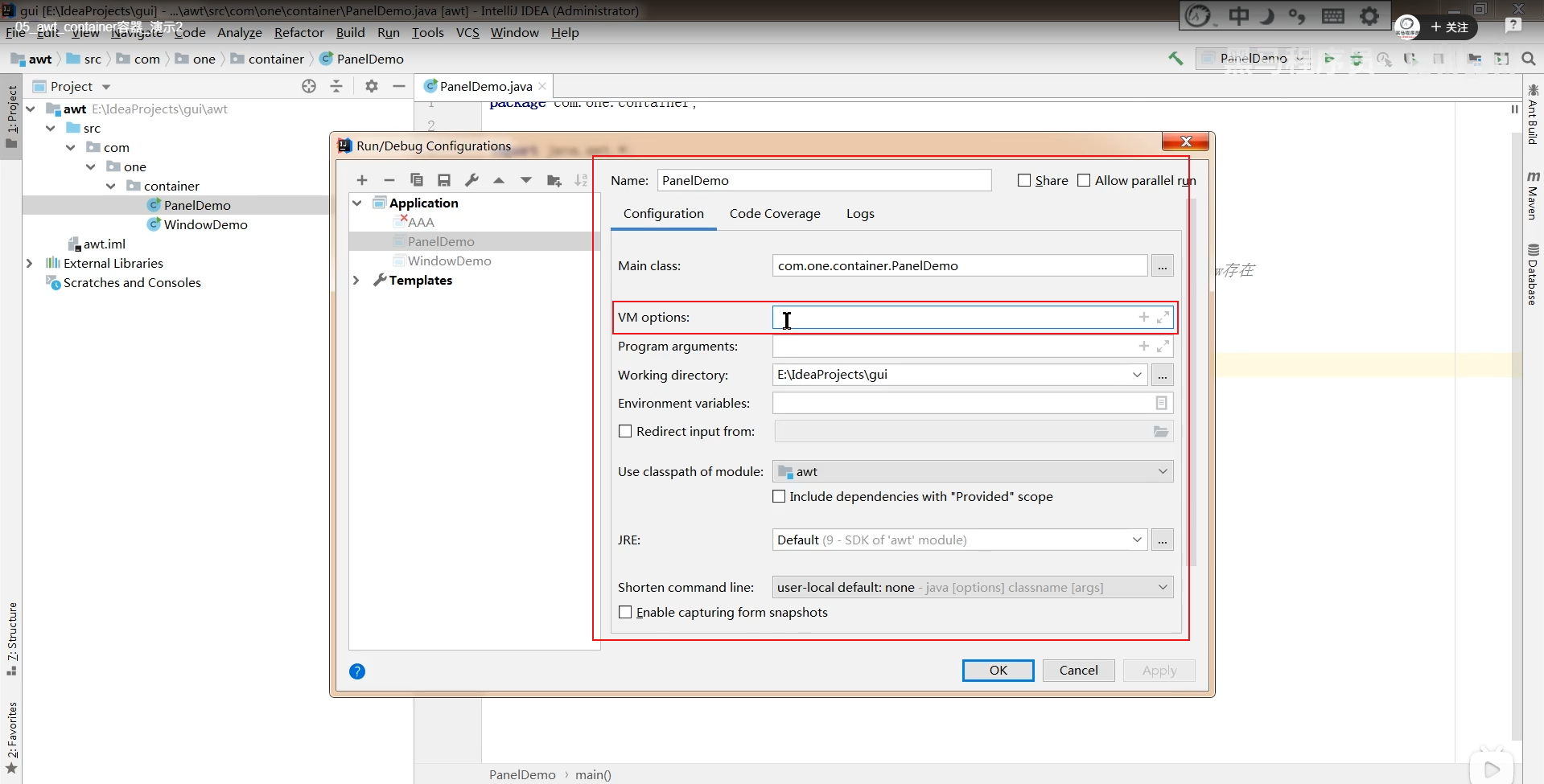This screenshot has height=784, width=1544.
Task: Click the Build project hammer icon
Action: [1175, 59]
